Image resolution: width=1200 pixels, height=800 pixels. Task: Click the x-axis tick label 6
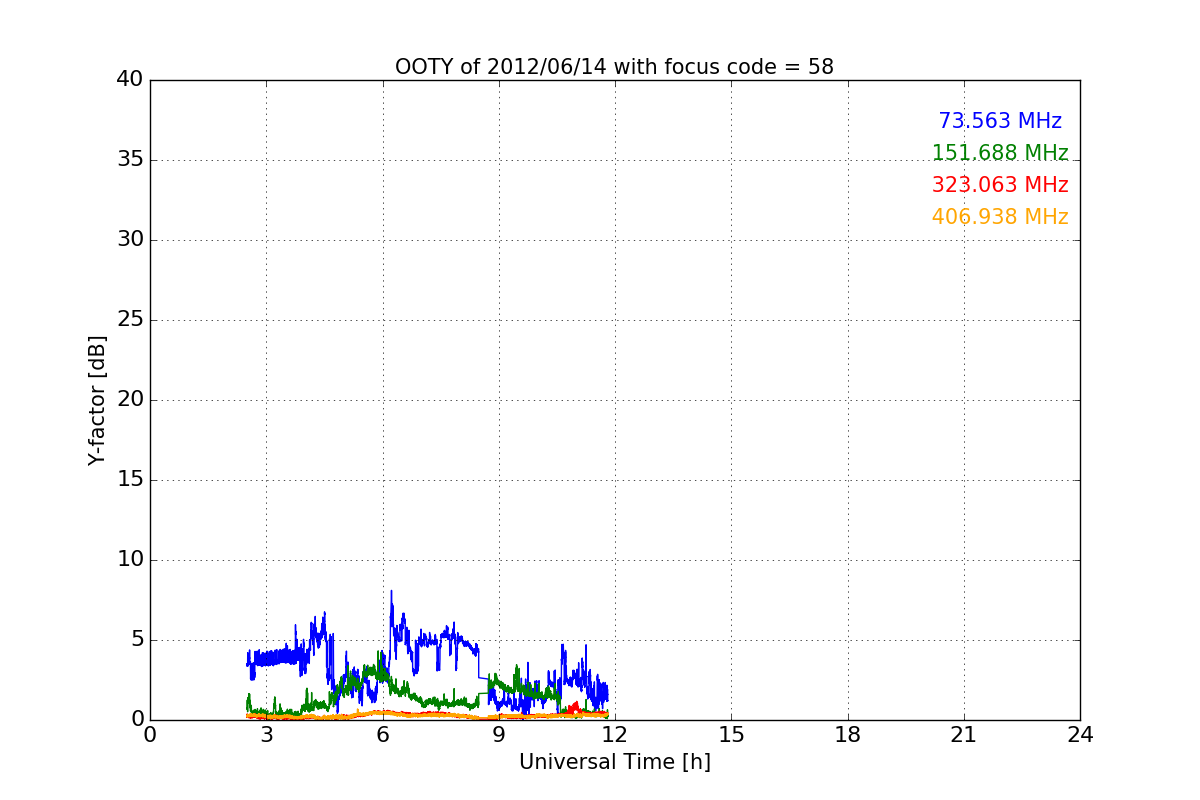[x=382, y=735]
